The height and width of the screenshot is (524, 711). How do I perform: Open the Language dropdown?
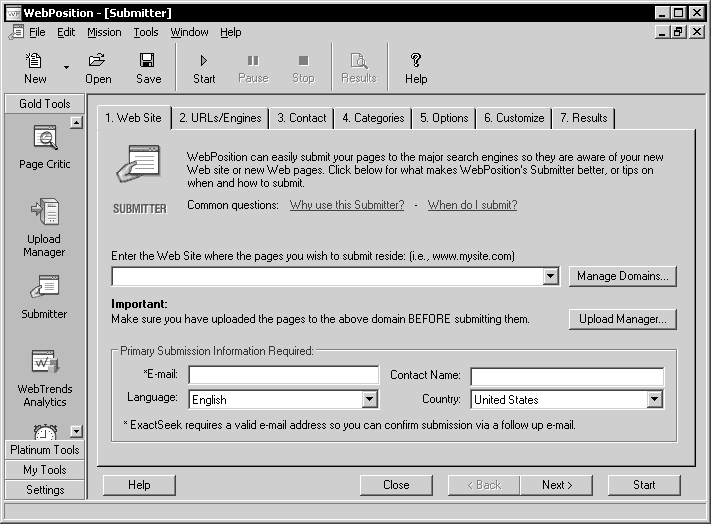[370, 399]
